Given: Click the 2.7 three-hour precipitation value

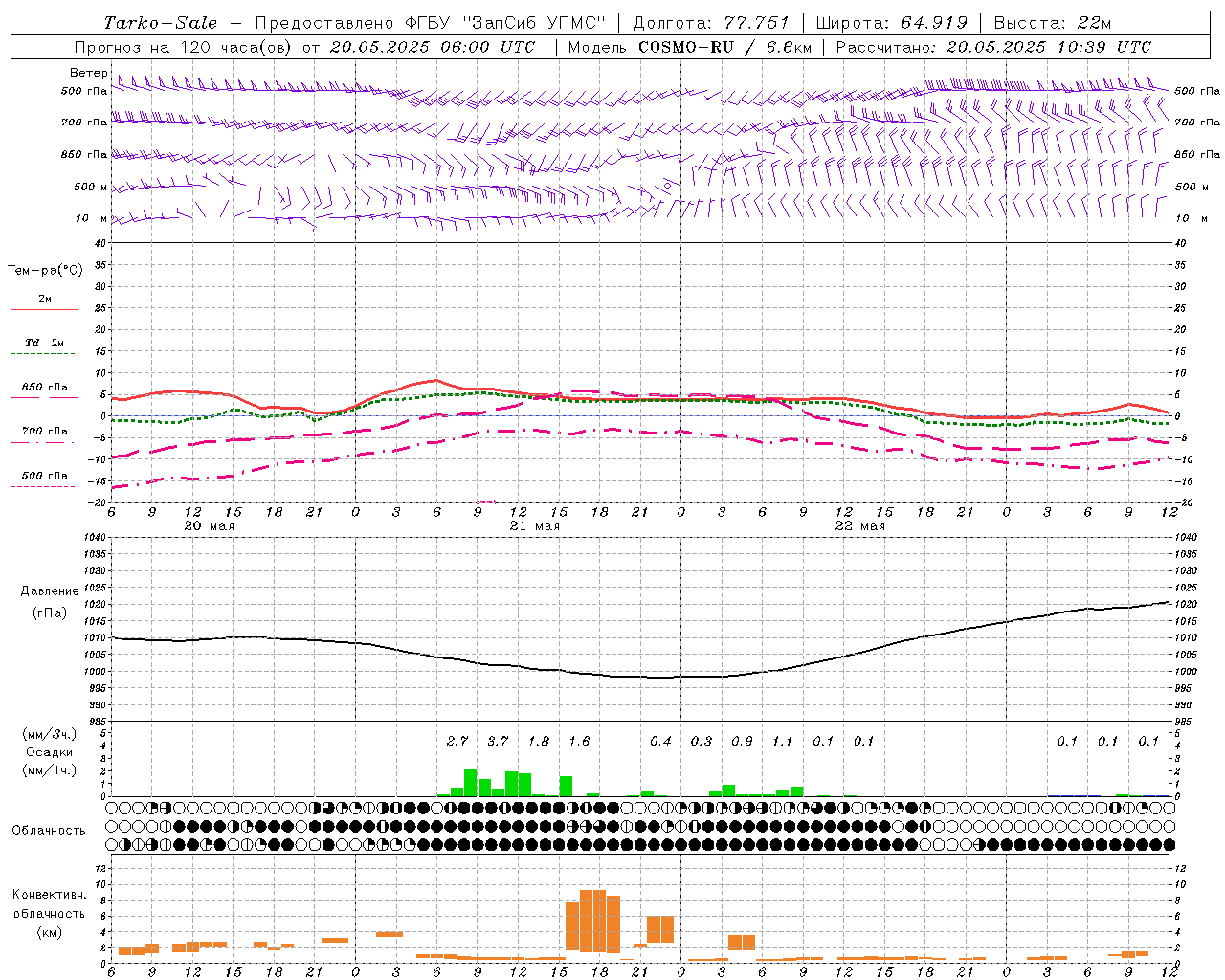Looking at the screenshot, I should (x=457, y=741).
